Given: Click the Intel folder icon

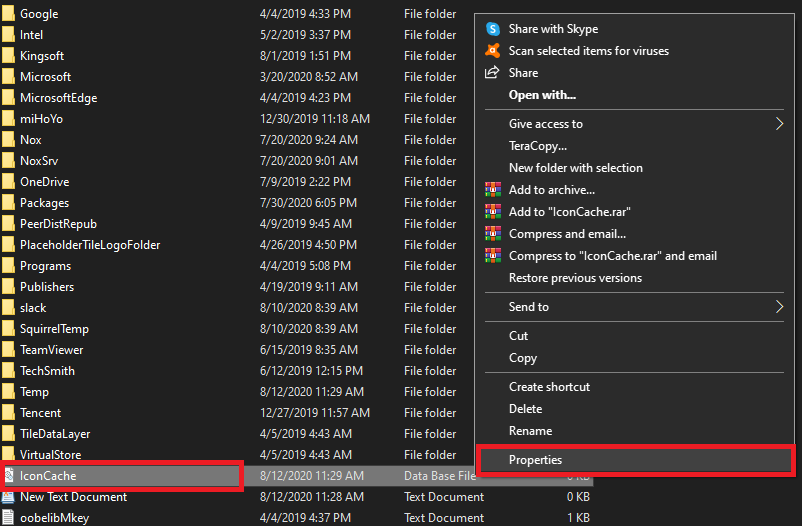Looking at the screenshot, I should coord(8,35).
